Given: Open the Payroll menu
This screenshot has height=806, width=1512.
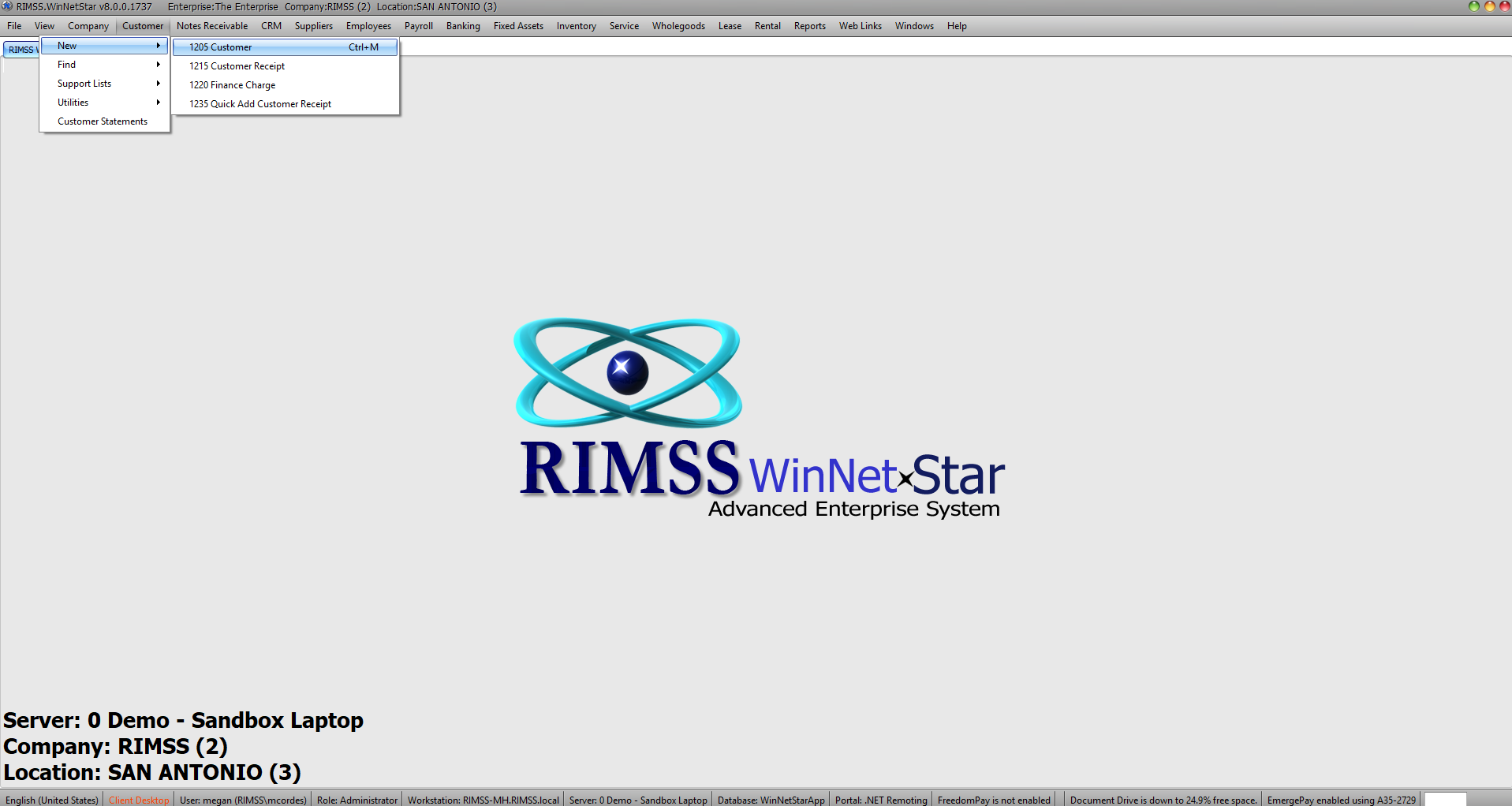Looking at the screenshot, I should click(x=419, y=26).
